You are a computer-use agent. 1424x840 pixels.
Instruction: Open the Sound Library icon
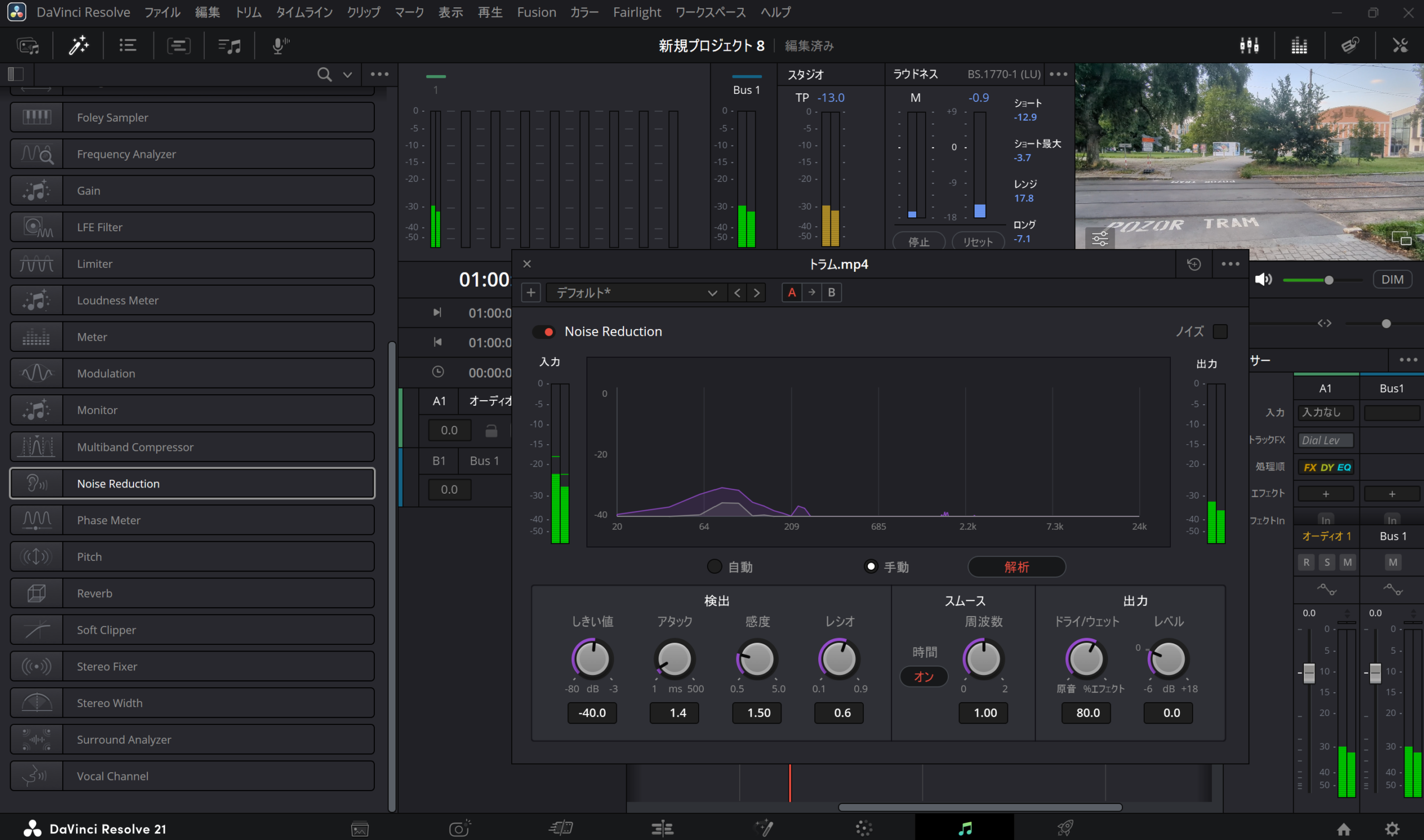pyautogui.click(x=229, y=45)
